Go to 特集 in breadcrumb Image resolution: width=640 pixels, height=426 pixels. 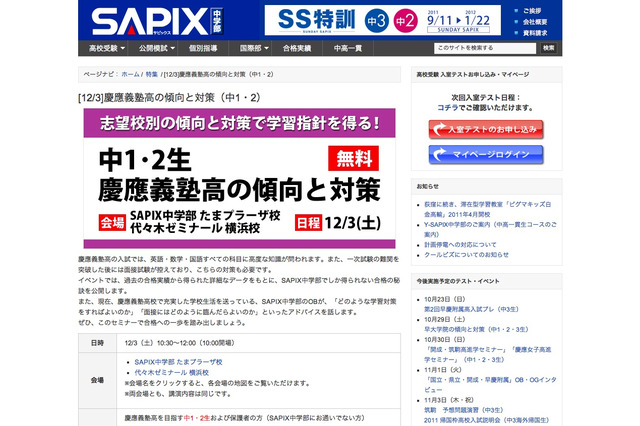click(151, 74)
